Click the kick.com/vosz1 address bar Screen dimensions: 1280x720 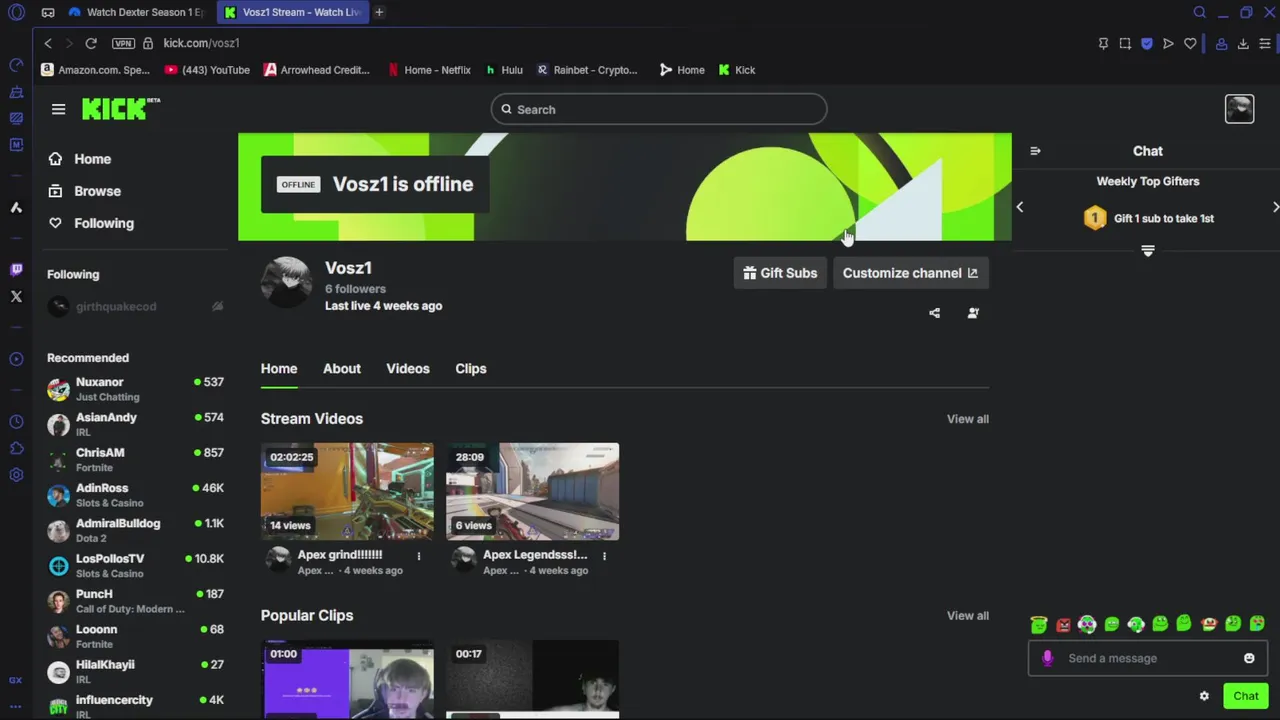(201, 43)
